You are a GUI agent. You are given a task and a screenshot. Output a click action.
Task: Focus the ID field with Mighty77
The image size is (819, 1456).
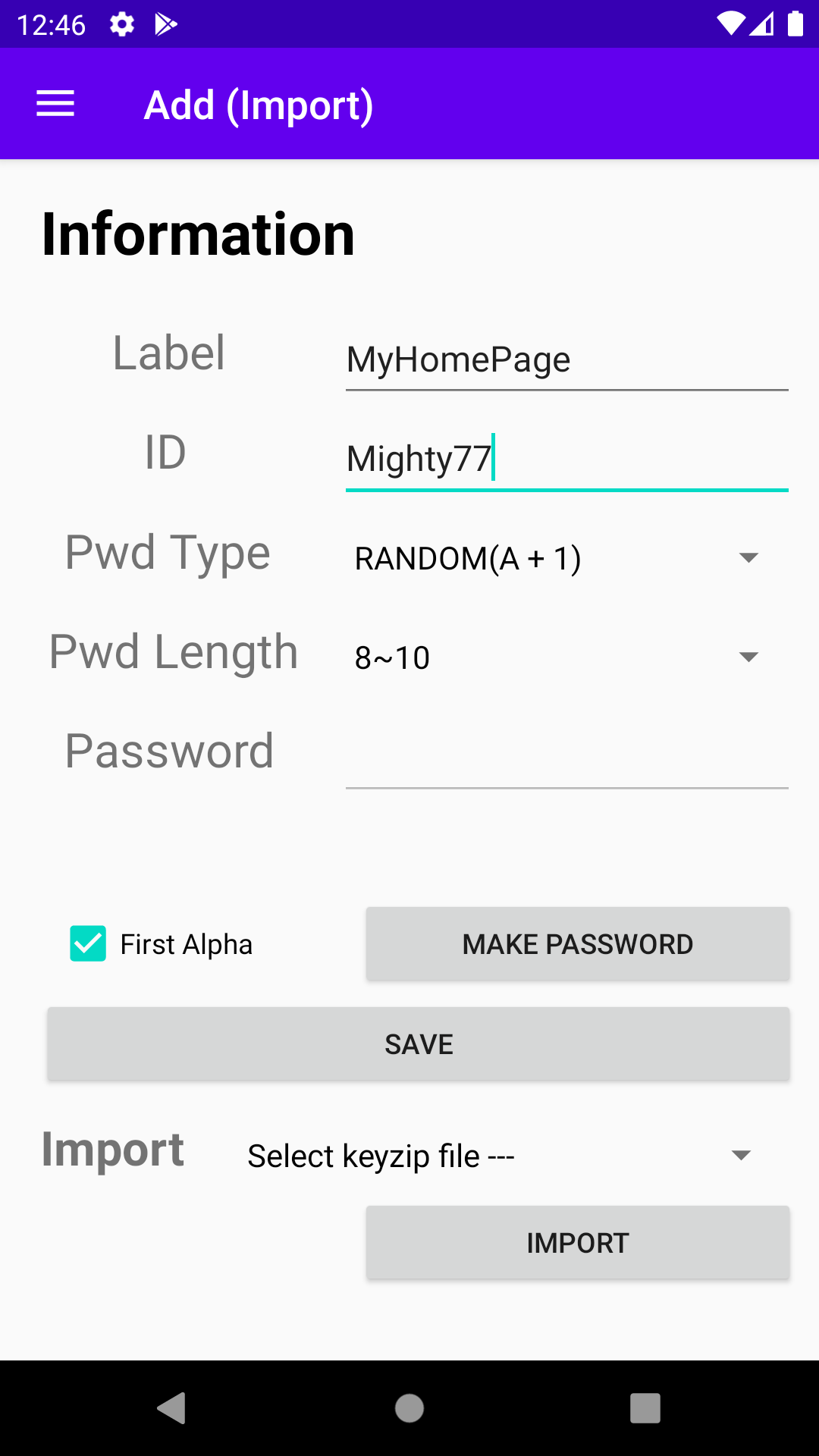[x=567, y=459]
